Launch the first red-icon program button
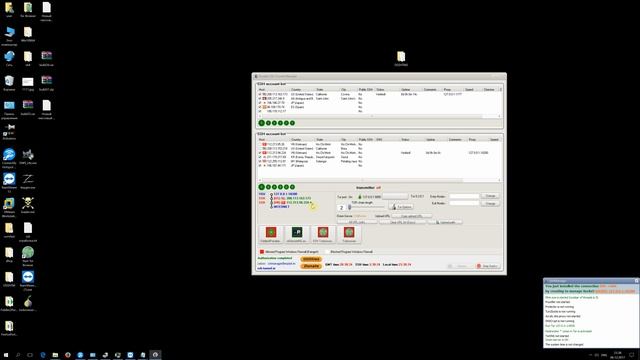Screen dimensions: 640x360 tap(271, 234)
